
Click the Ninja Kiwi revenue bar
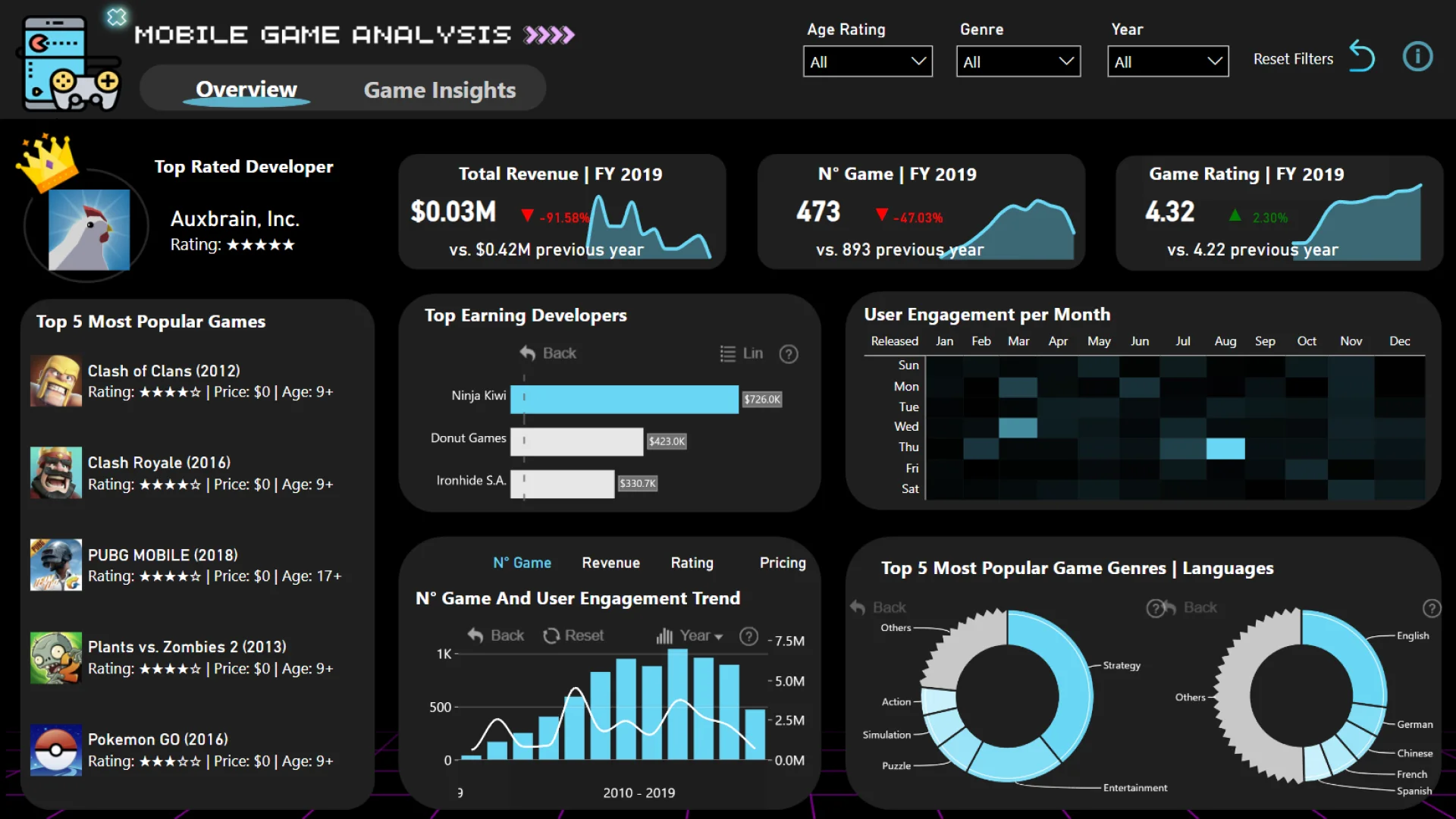click(624, 399)
